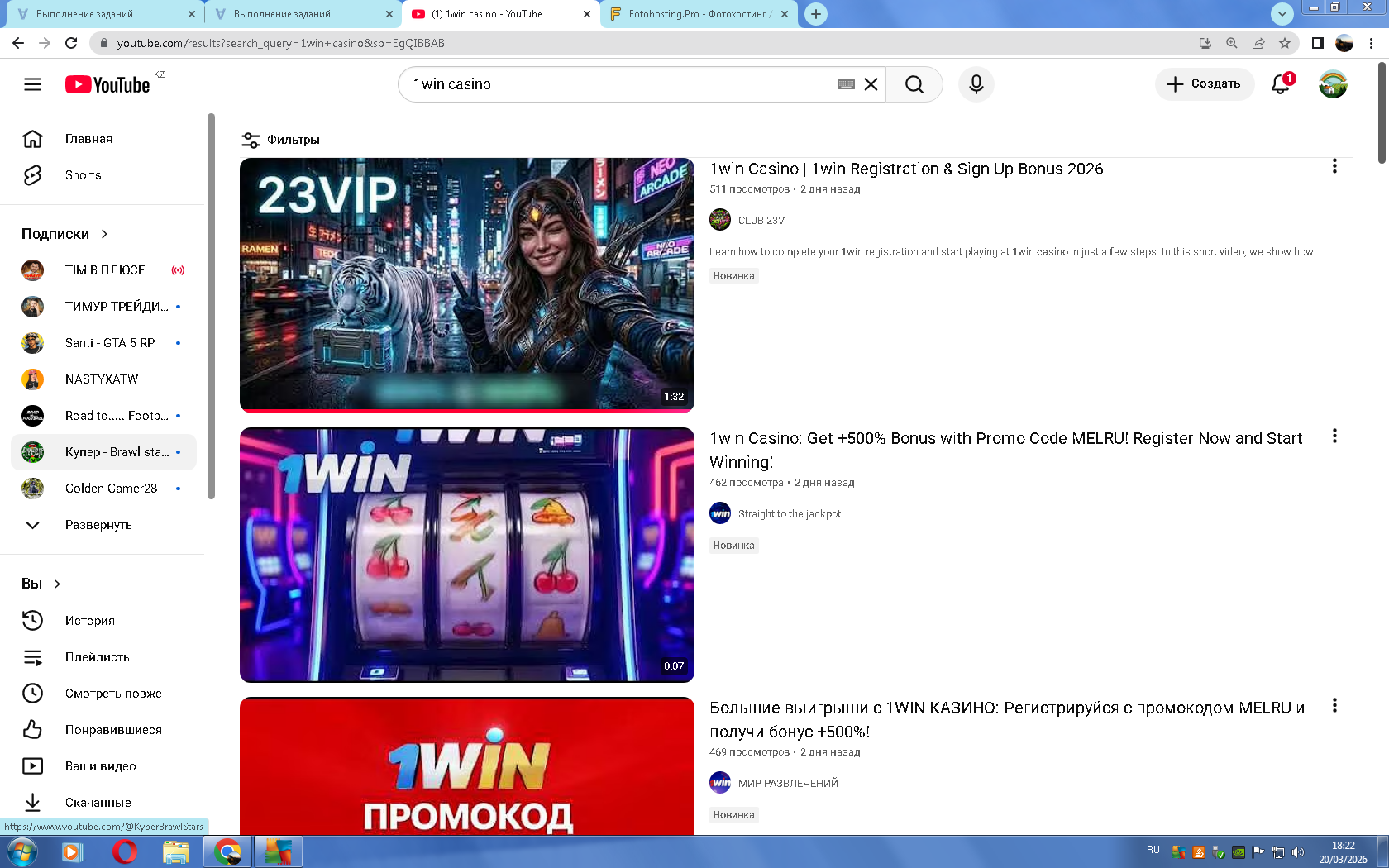Viewport: 1389px width, 868px height.
Task: Open the on-screen keyboard icon
Action: pos(845,84)
